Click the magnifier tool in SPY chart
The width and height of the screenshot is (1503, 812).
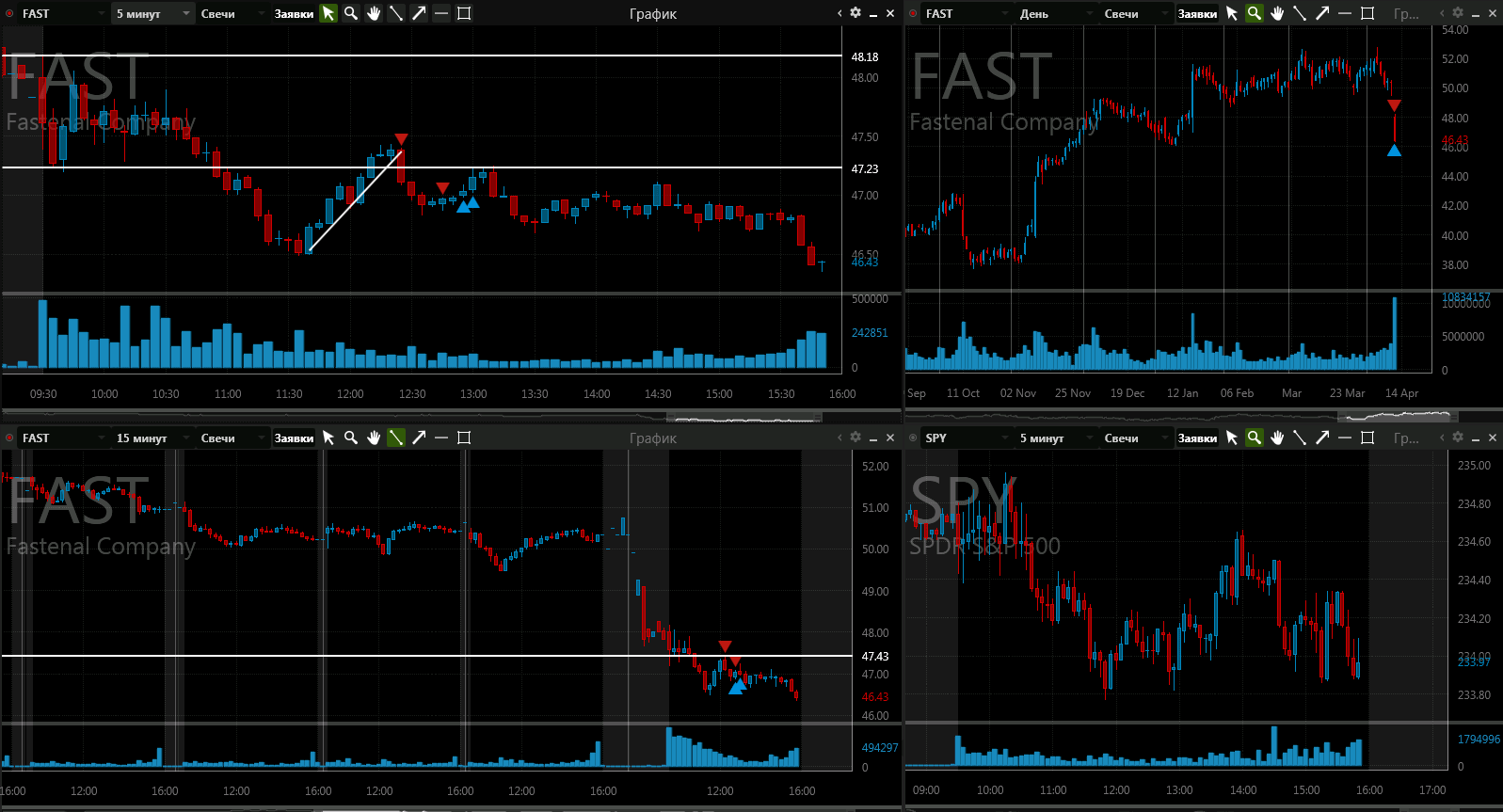pyautogui.click(x=1255, y=438)
